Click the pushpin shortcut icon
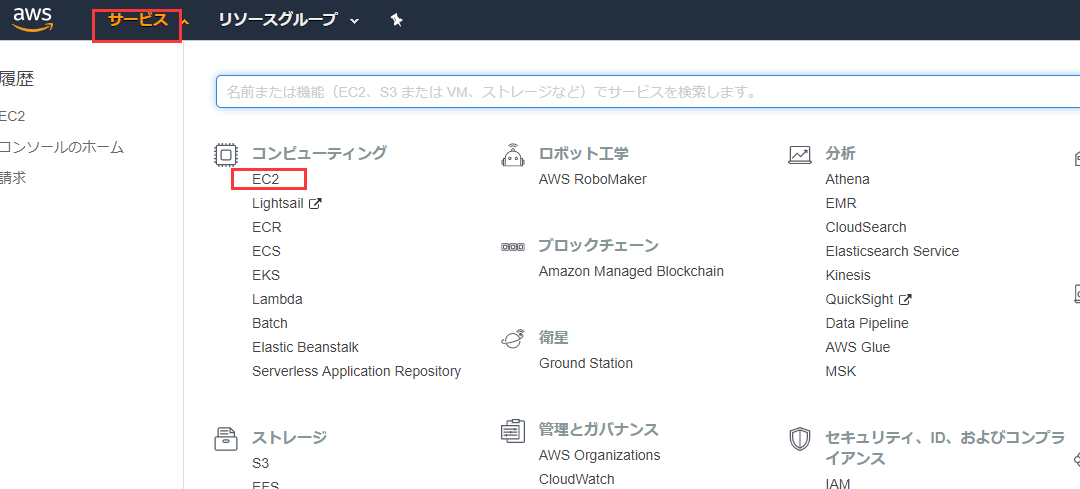The image size is (1080, 489). pos(396,20)
